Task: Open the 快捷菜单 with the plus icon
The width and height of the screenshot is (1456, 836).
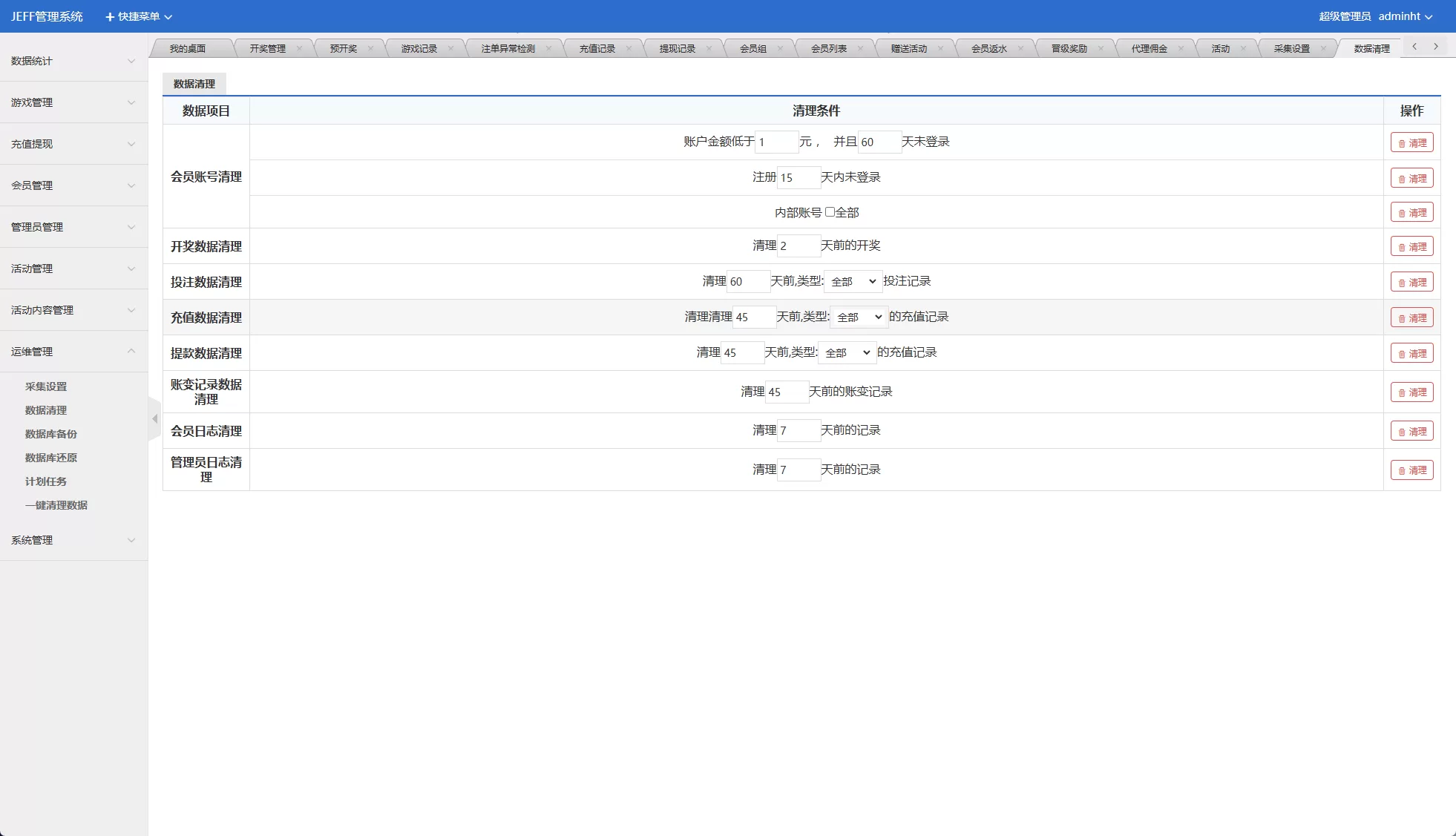Action: (x=137, y=16)
